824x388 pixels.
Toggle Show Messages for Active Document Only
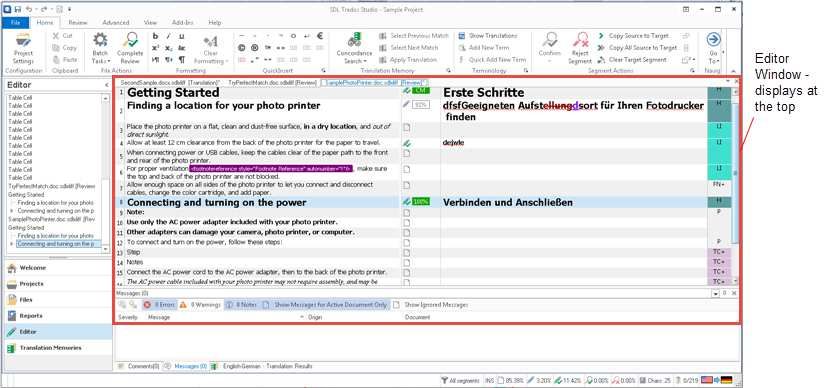pos(325,304)
